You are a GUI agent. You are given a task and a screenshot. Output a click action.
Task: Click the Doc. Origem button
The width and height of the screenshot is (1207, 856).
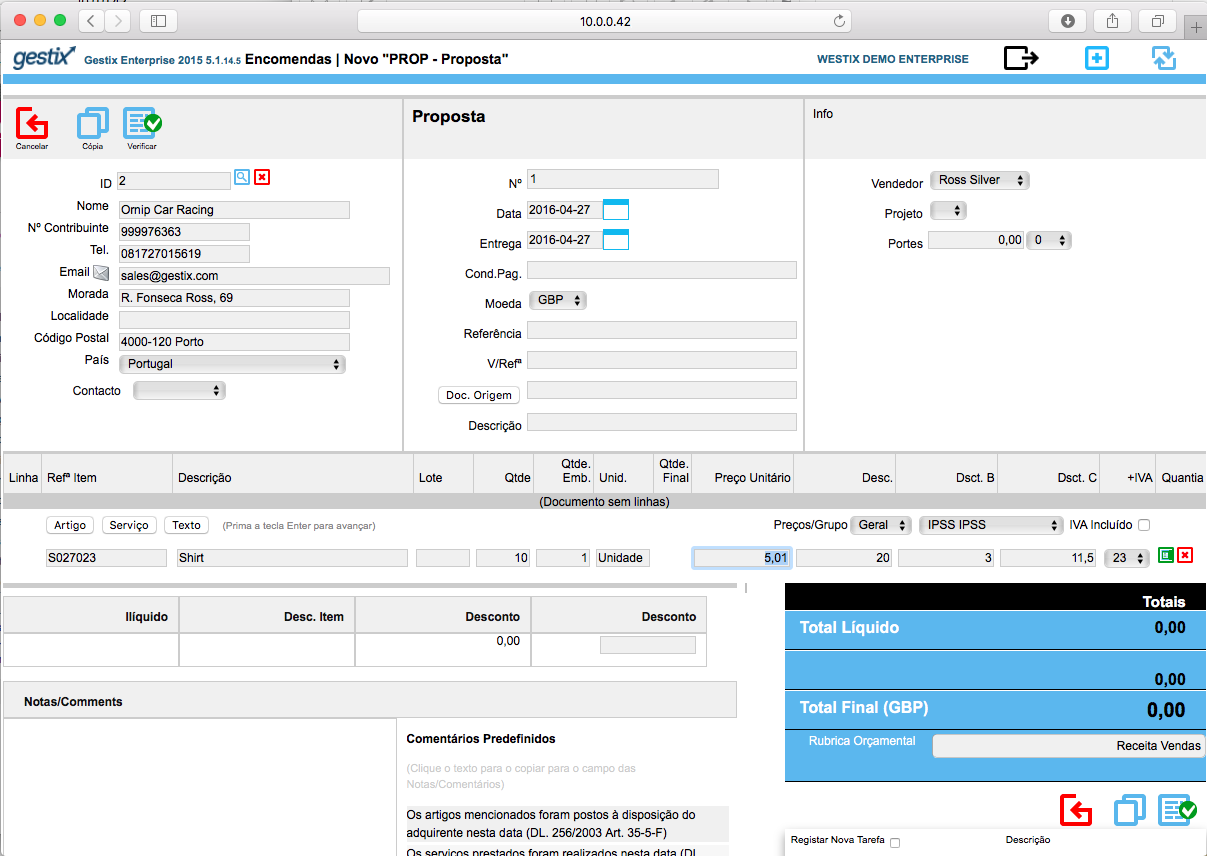click(x=479, y=395)
